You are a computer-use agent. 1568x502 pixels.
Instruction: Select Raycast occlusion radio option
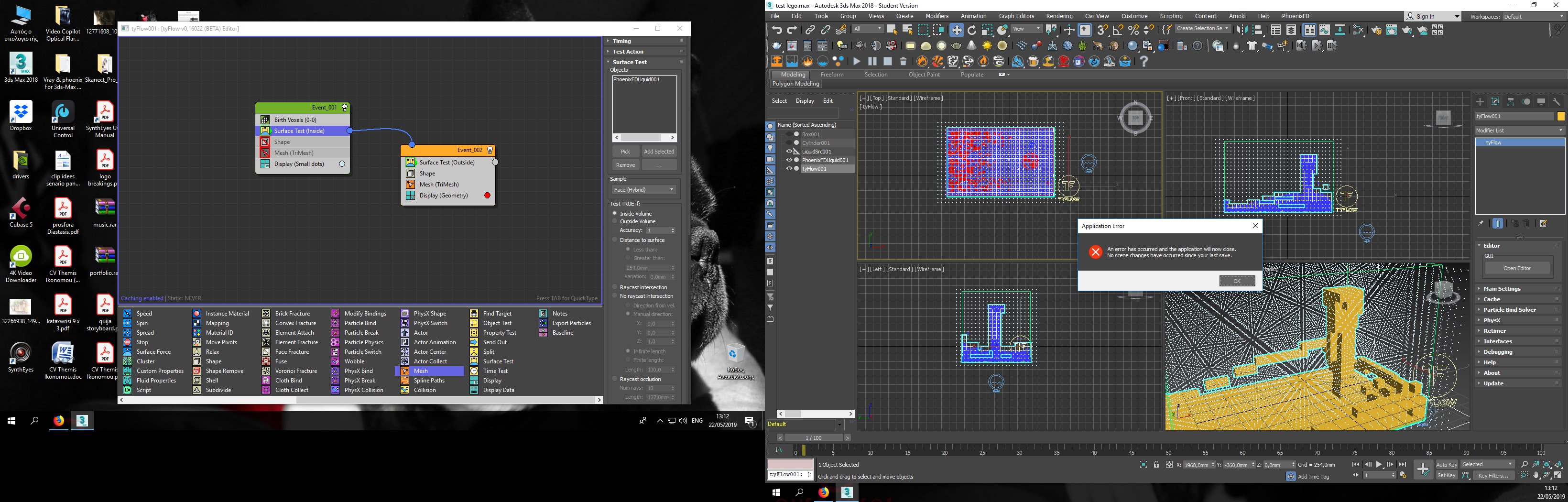[x=615, y=379]
